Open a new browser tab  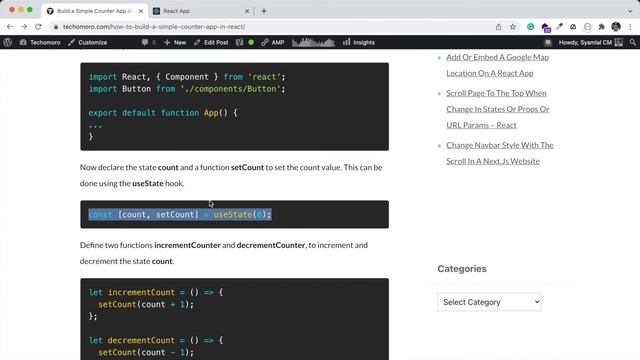[264, 11]
